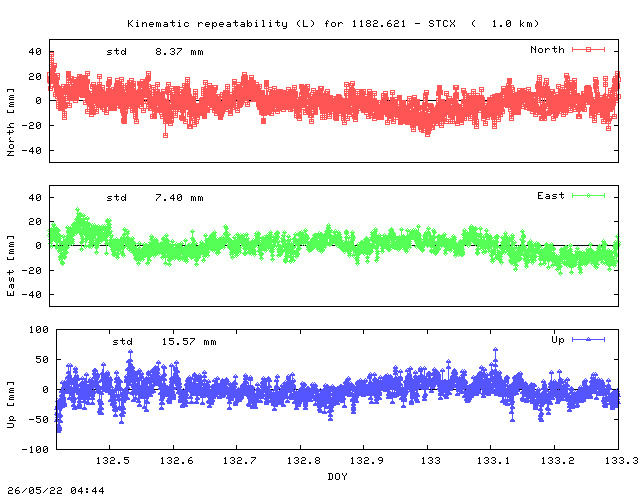Click the x-axis tick label '133.2'
This screenshot has height=496, width=640.
pyautogui.click(x=558, y=461)
